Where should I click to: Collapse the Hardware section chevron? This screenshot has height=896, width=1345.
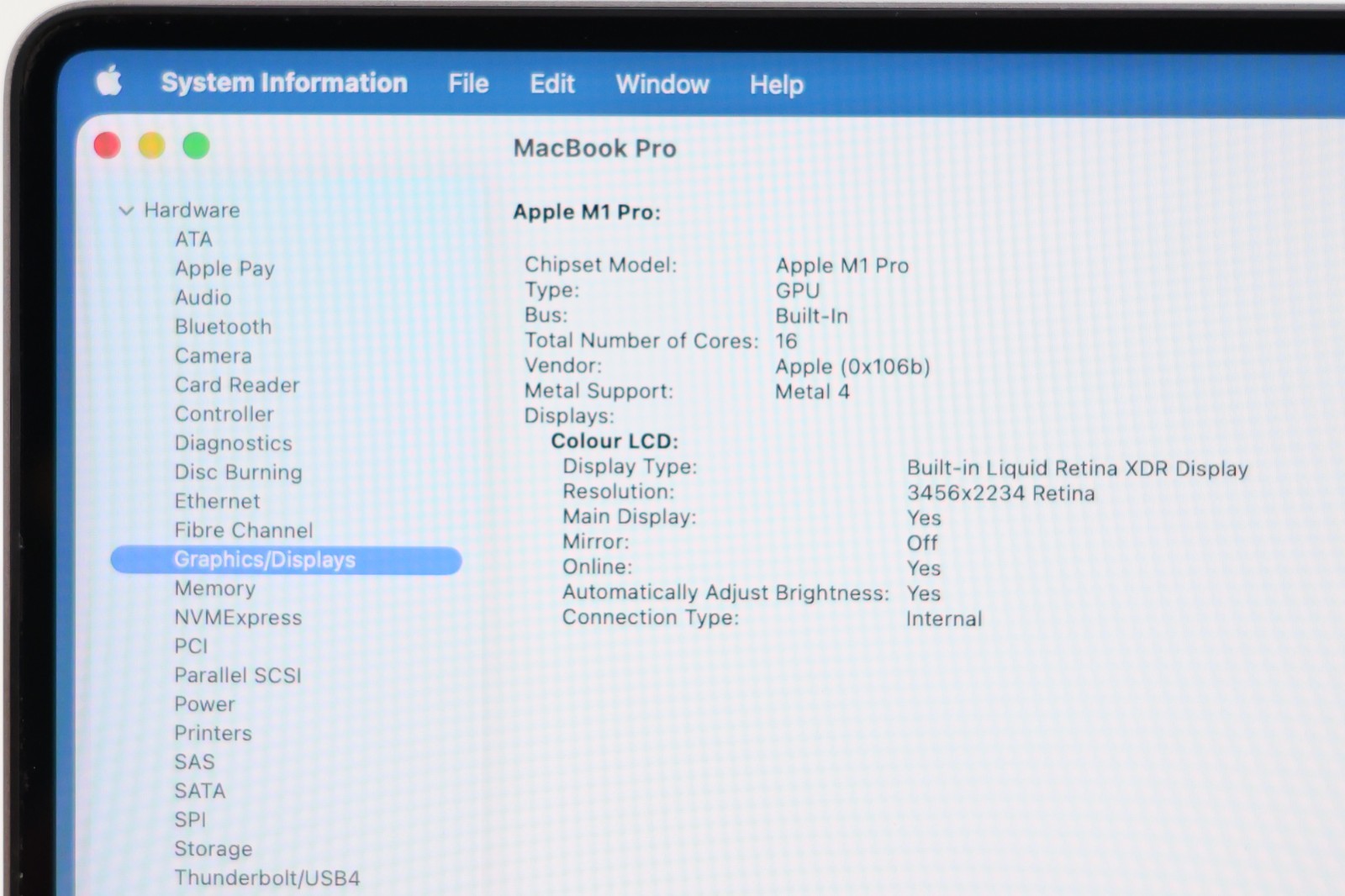tap(126, 210)
